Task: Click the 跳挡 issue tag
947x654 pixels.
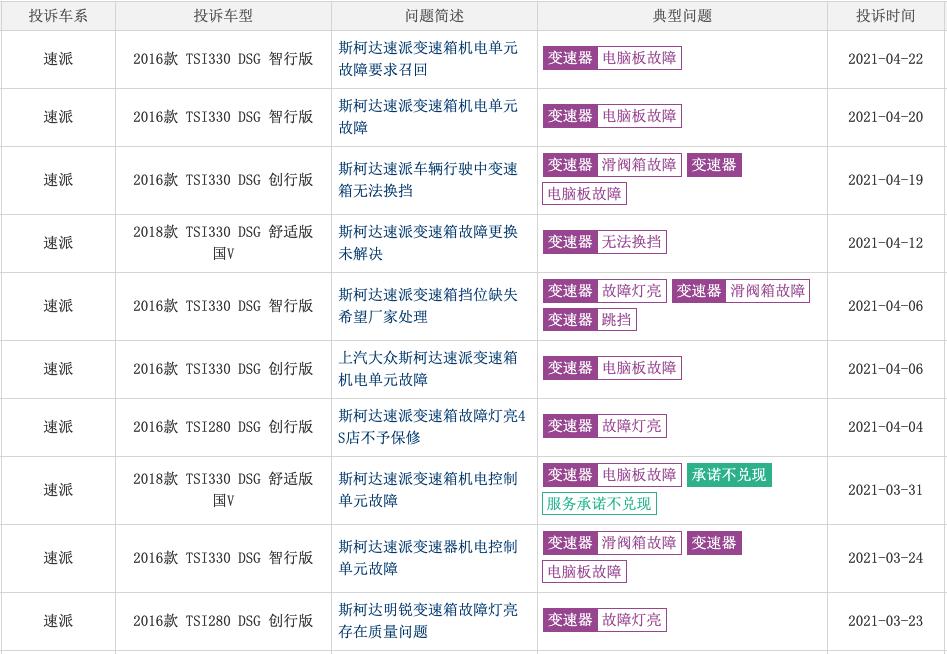Action: 616,320
